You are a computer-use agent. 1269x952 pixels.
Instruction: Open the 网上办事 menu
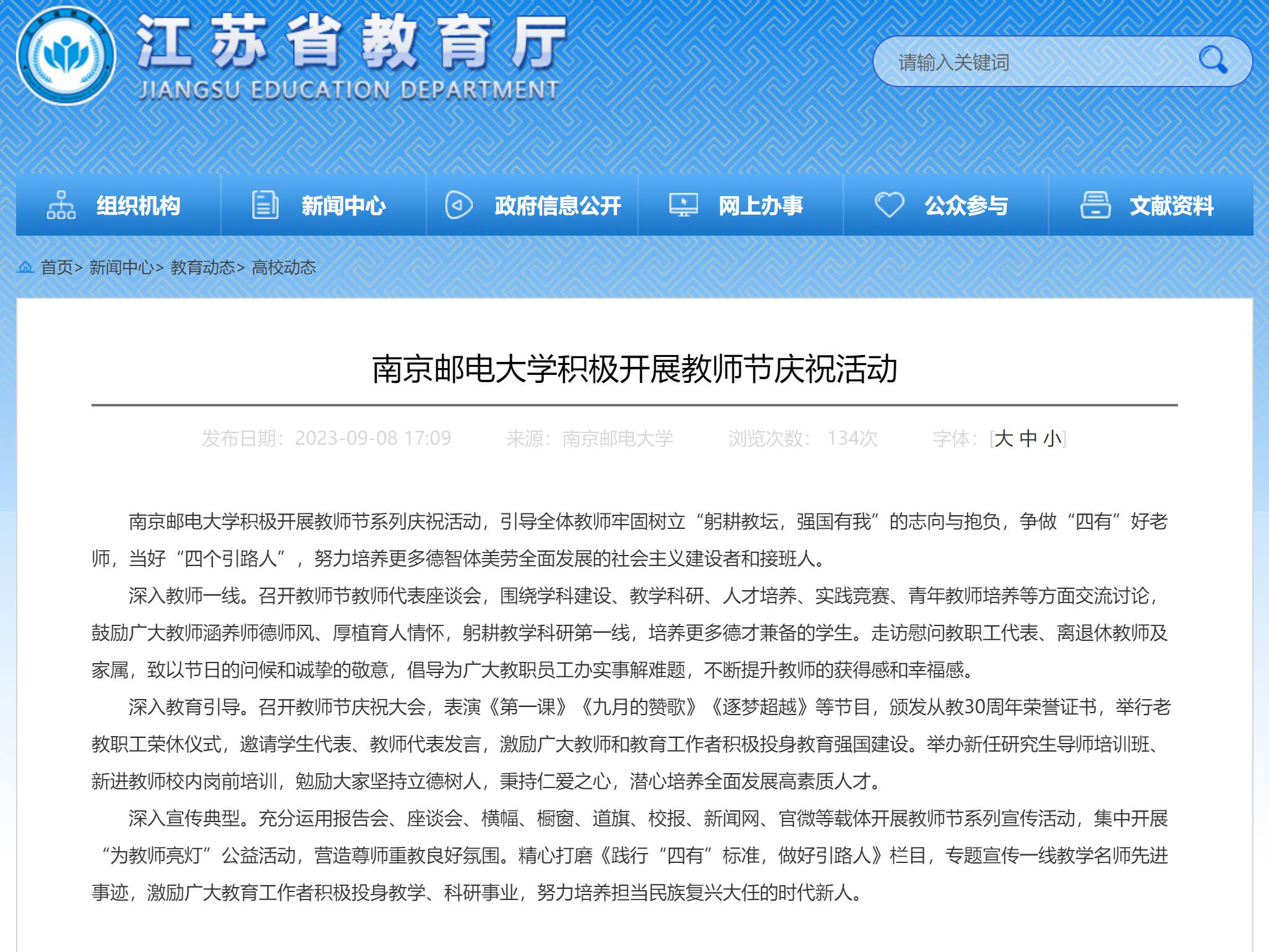point(760,205)
